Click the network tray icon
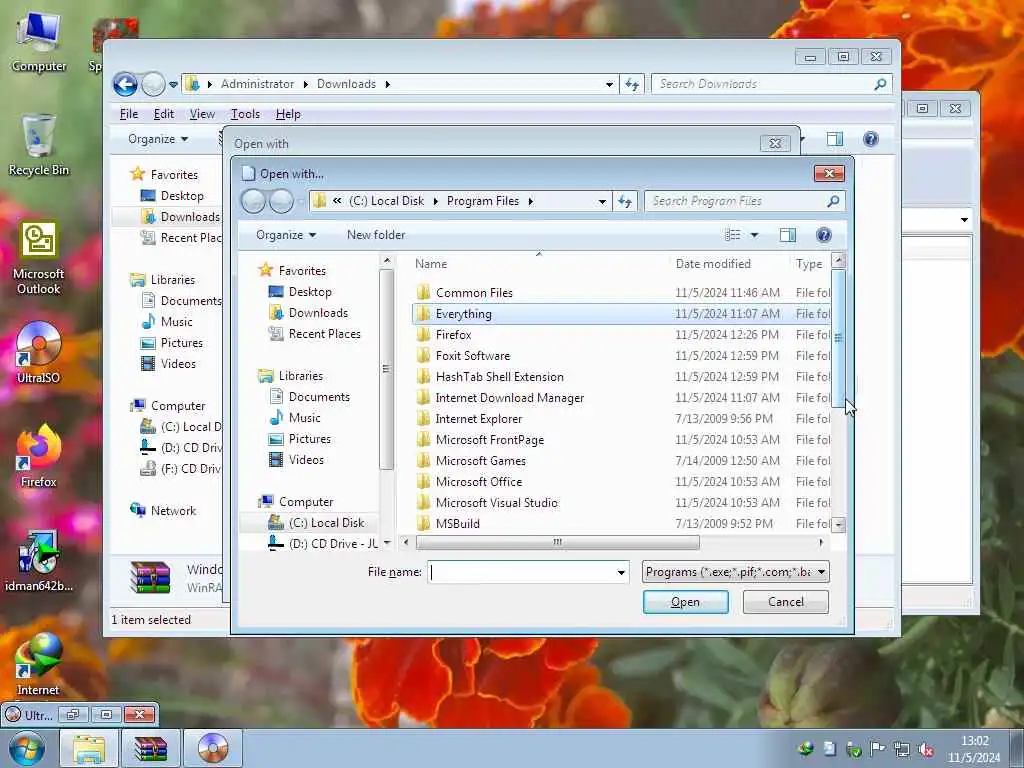1024x768 pixels. [x=902, y=749]
